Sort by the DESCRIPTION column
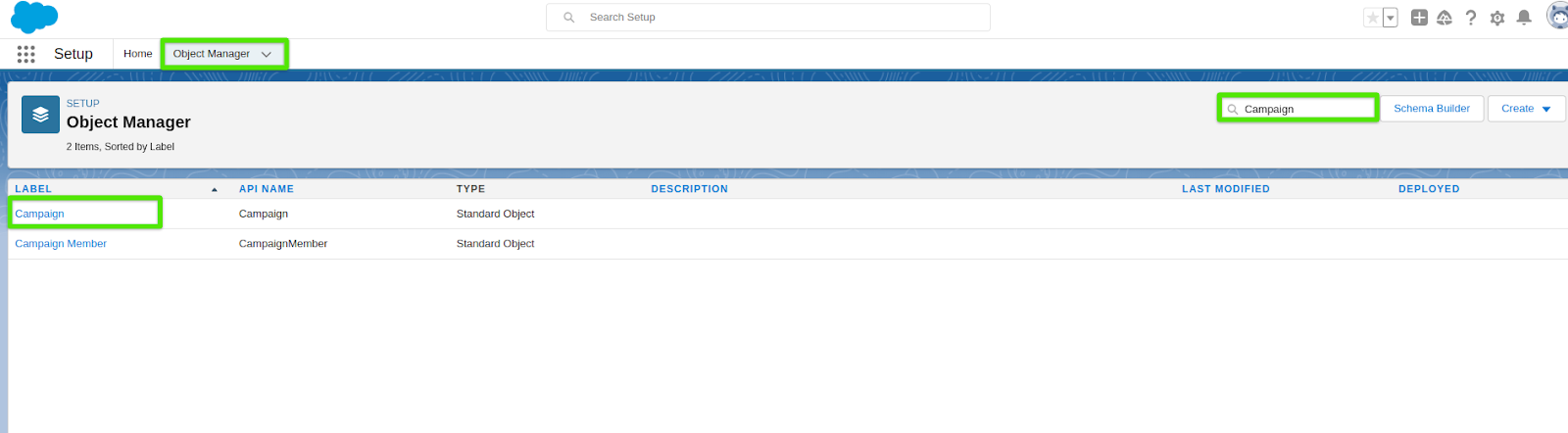 (x=690, y=189)
